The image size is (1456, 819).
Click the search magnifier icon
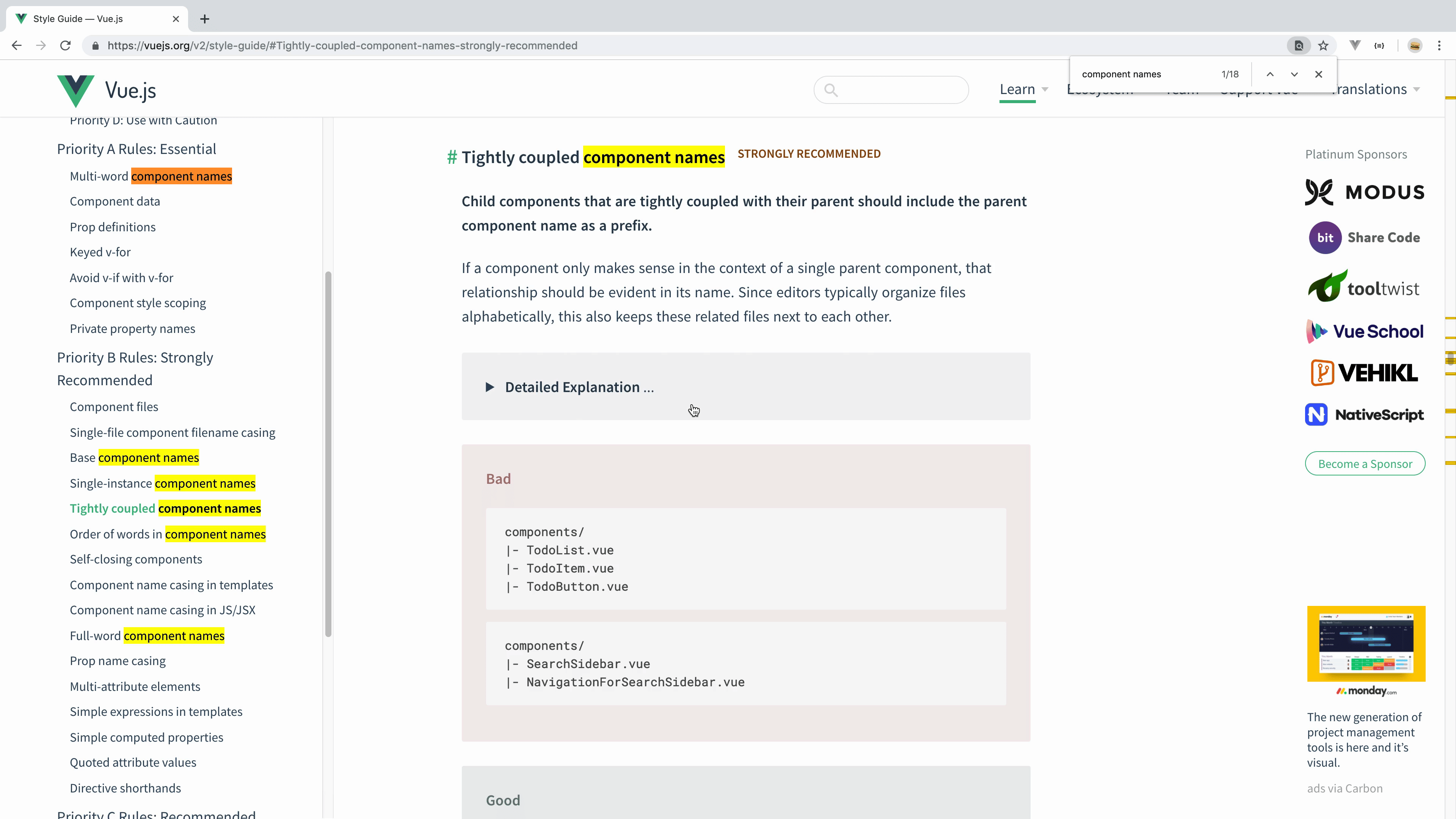831,90
